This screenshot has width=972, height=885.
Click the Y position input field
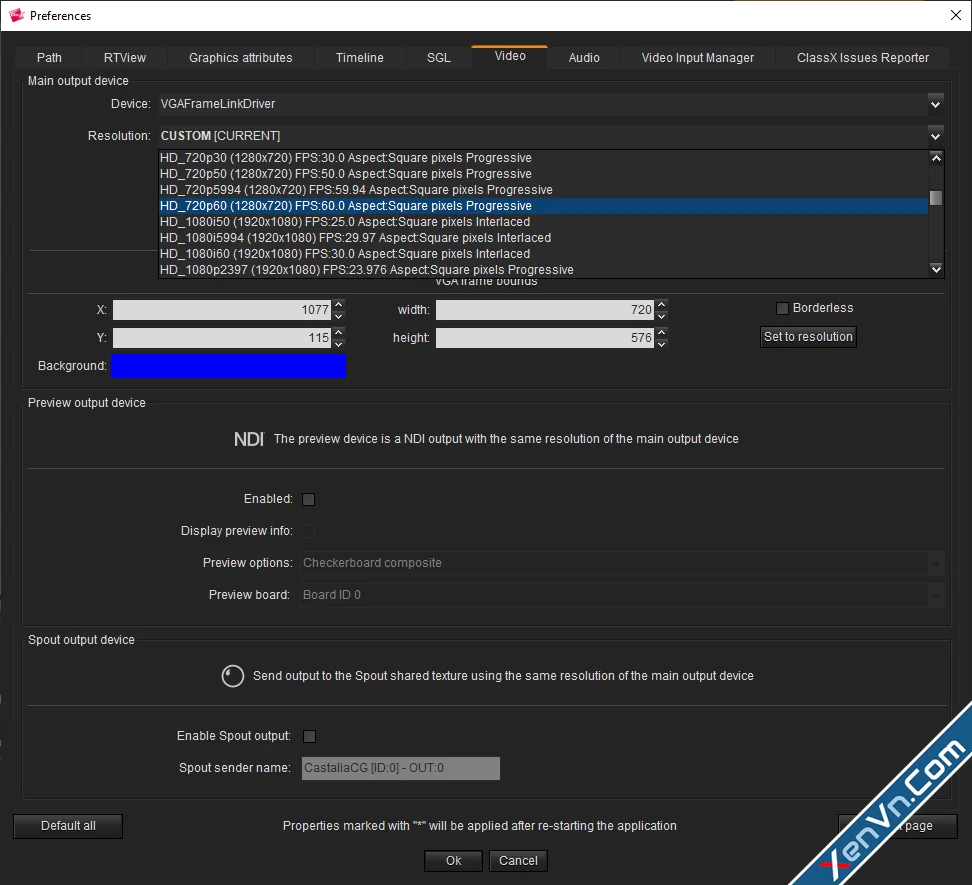click(222, 338)
